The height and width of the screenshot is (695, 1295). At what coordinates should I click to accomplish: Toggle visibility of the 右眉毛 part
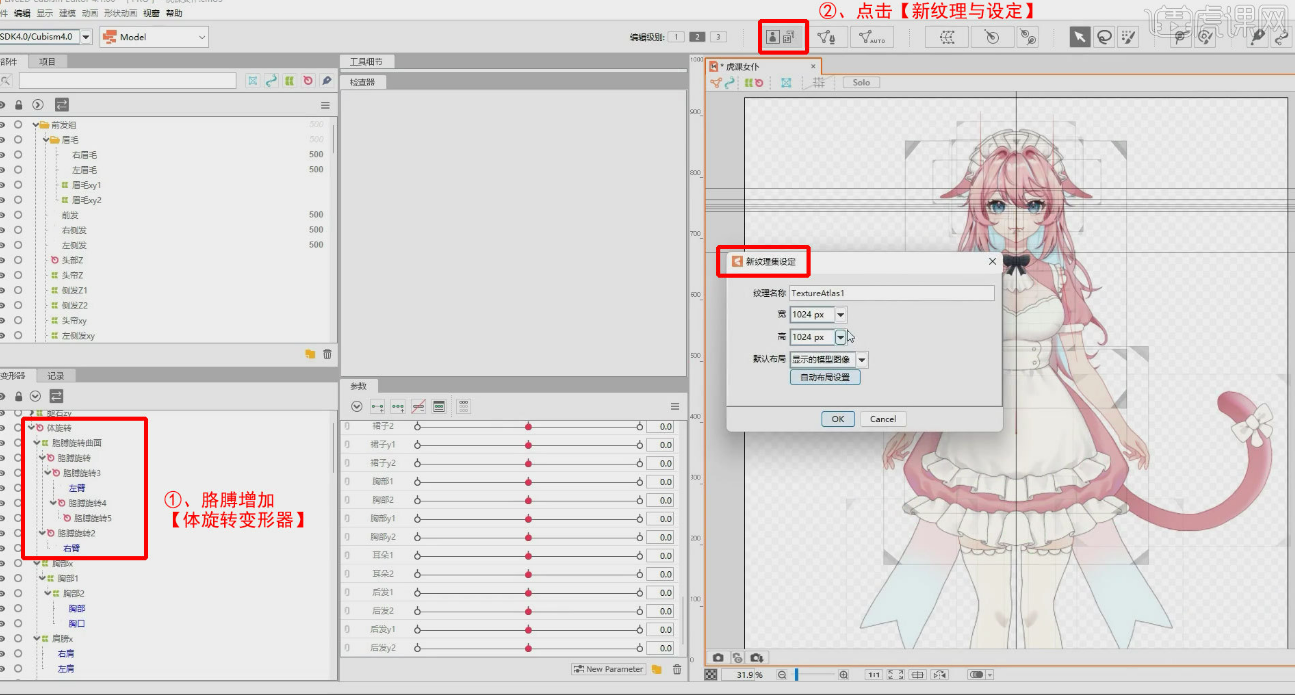click(3, 155)
